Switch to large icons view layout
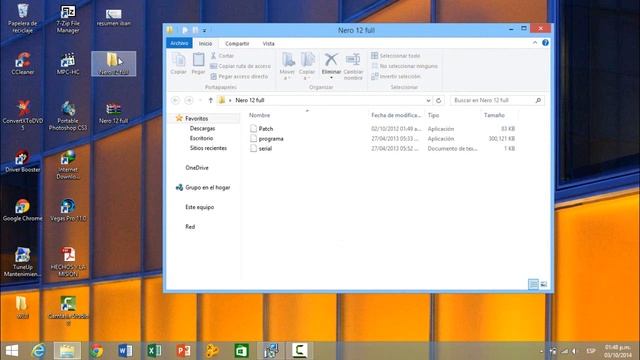 click(x=544, y=284)
